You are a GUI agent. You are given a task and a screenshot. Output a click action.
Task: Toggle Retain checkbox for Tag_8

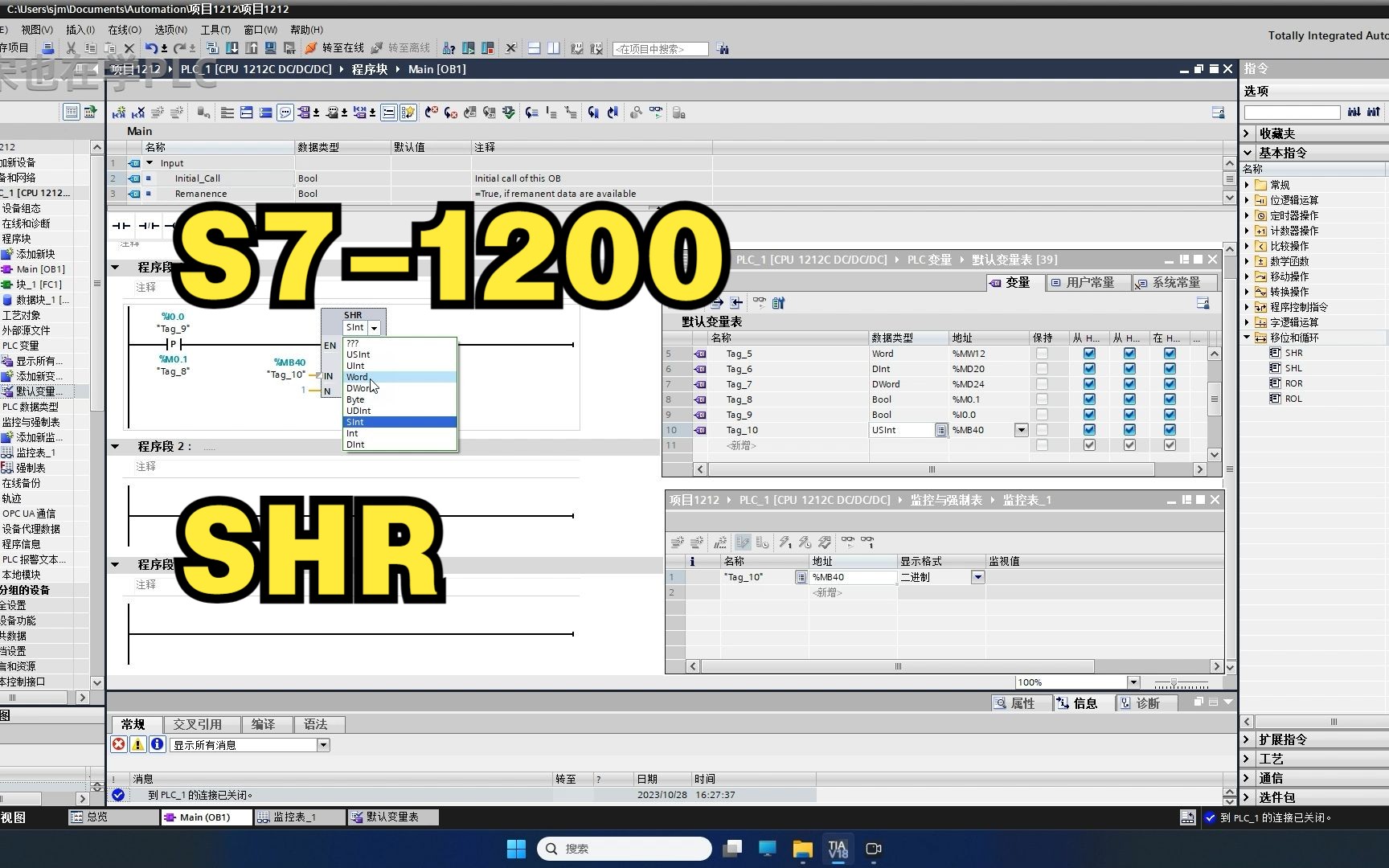tap(1042, 399)
